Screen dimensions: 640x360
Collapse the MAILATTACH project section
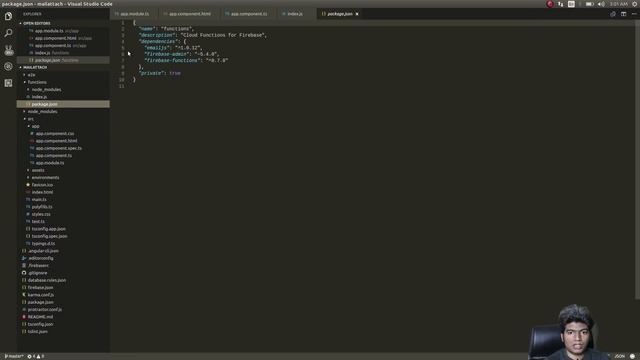point(34,67)
